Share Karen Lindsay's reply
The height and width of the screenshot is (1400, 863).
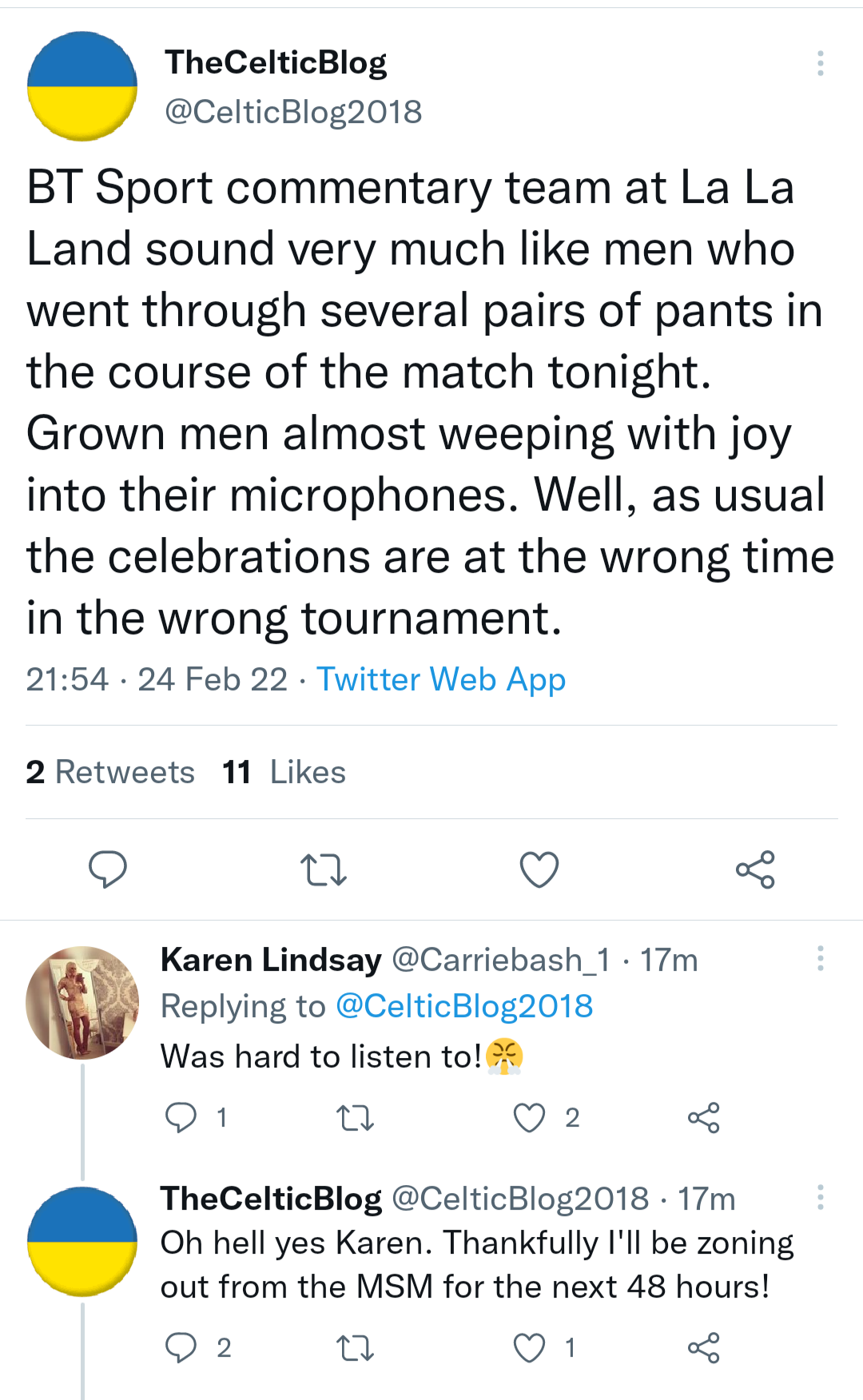click(x=703, y=1117)
